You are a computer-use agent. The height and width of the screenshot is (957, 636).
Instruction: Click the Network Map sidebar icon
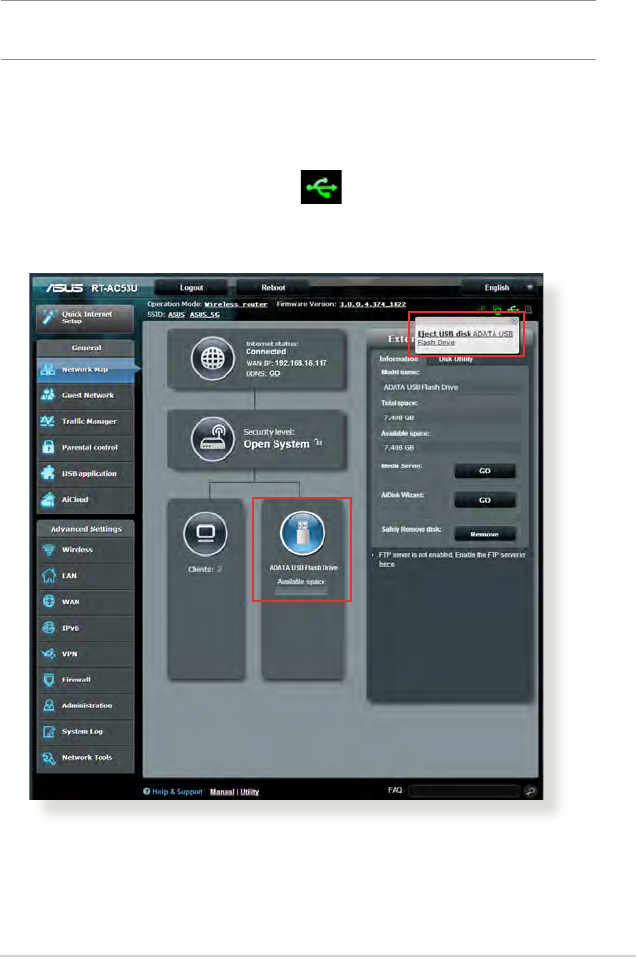(x=48, y=369)
